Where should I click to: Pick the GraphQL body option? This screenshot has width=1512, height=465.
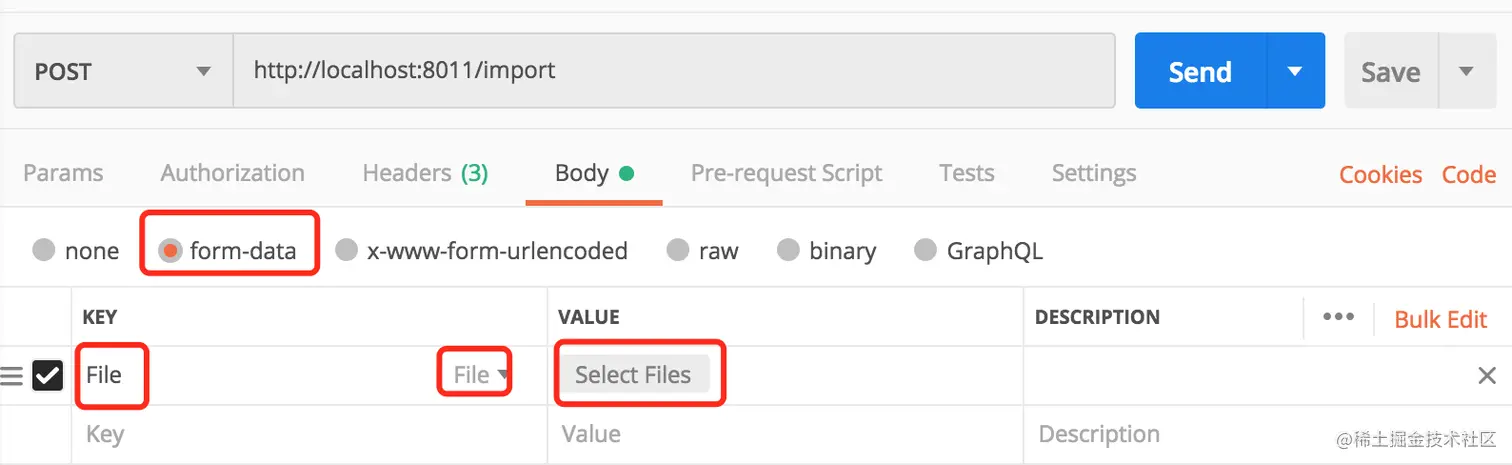926,250
